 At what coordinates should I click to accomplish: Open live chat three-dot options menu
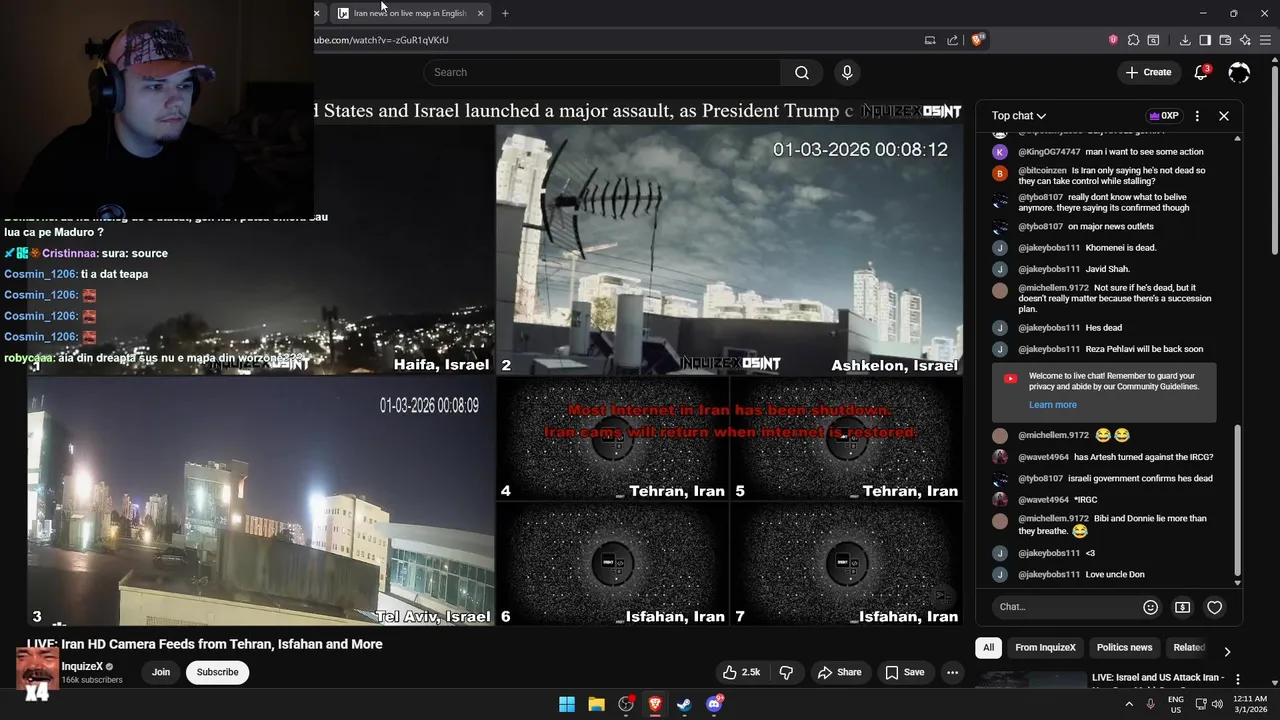(x=1197, y=116)
